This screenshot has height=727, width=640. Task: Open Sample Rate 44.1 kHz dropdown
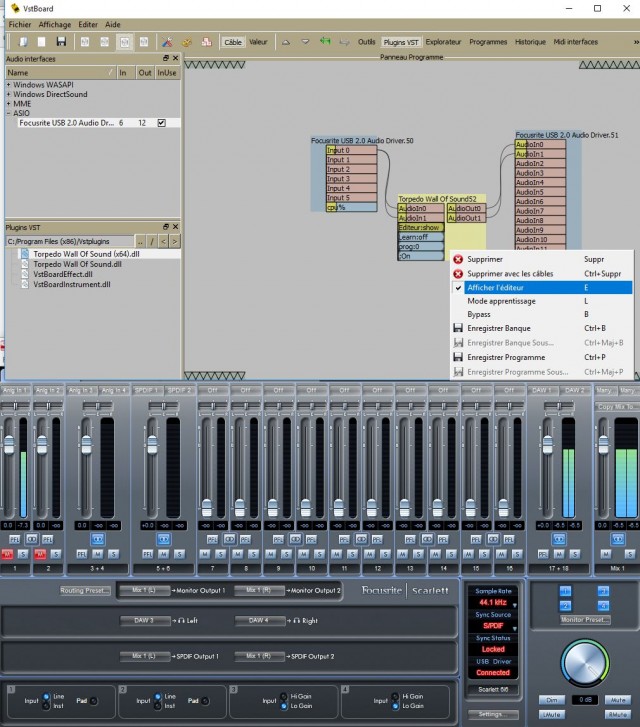pyautogui.click(x=494, y=604)
